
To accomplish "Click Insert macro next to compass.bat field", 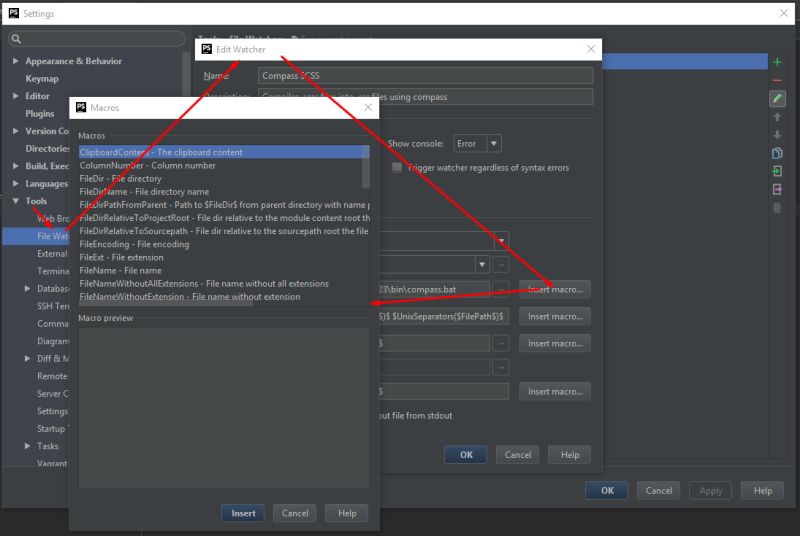I will click(x=555, y=289).
